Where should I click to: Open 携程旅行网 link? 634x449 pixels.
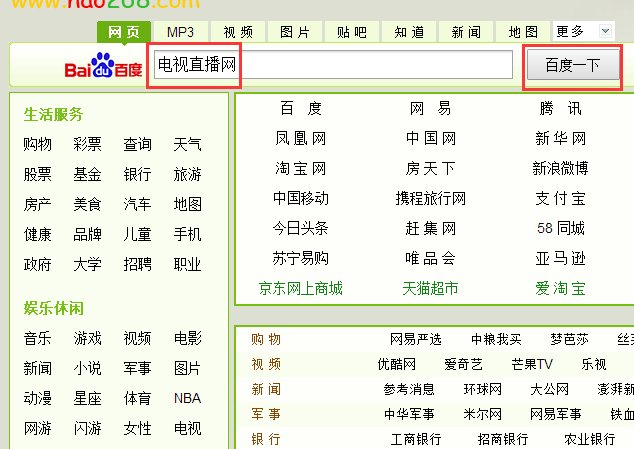[430, 198]
